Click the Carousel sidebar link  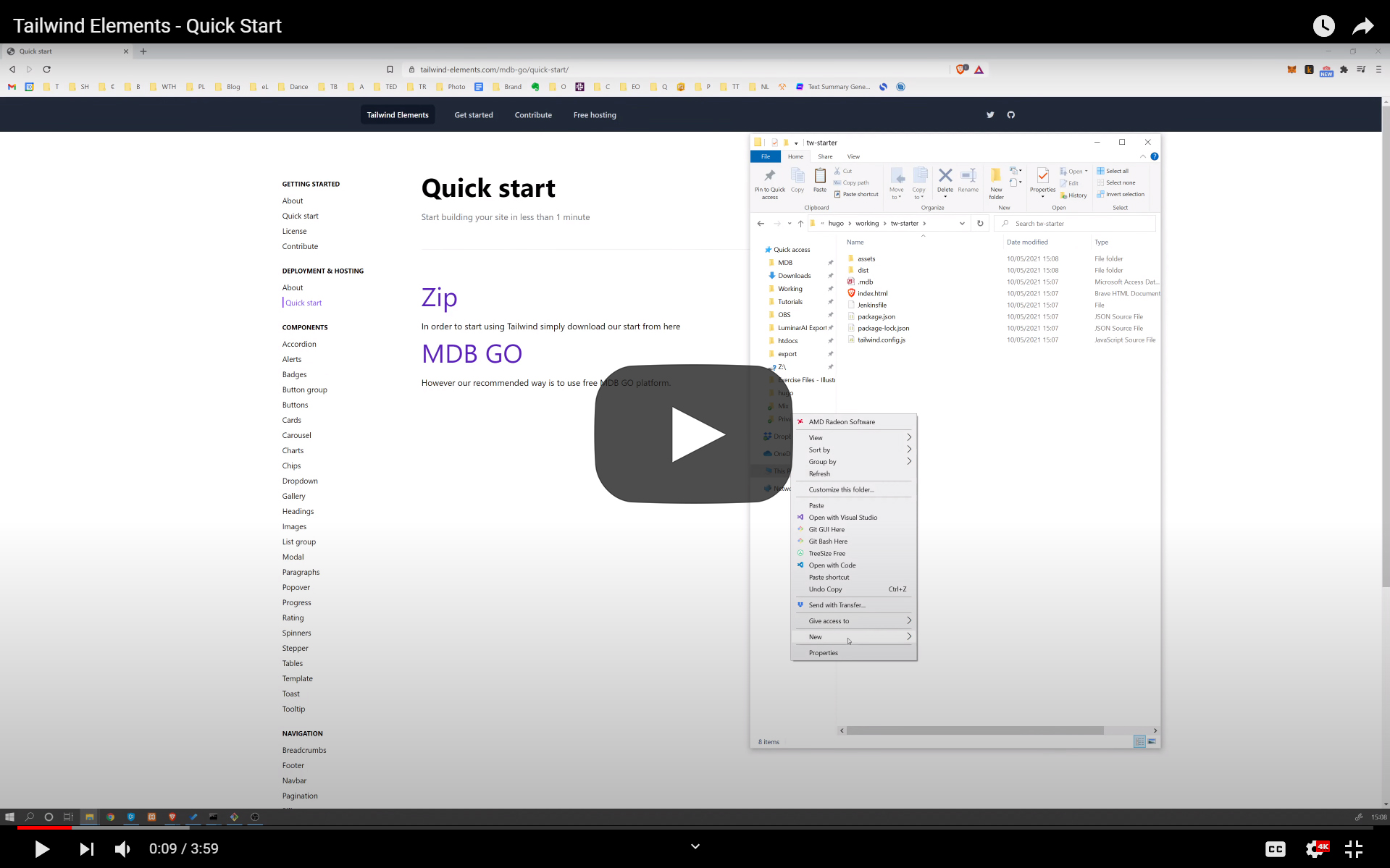tap(297, 435)
